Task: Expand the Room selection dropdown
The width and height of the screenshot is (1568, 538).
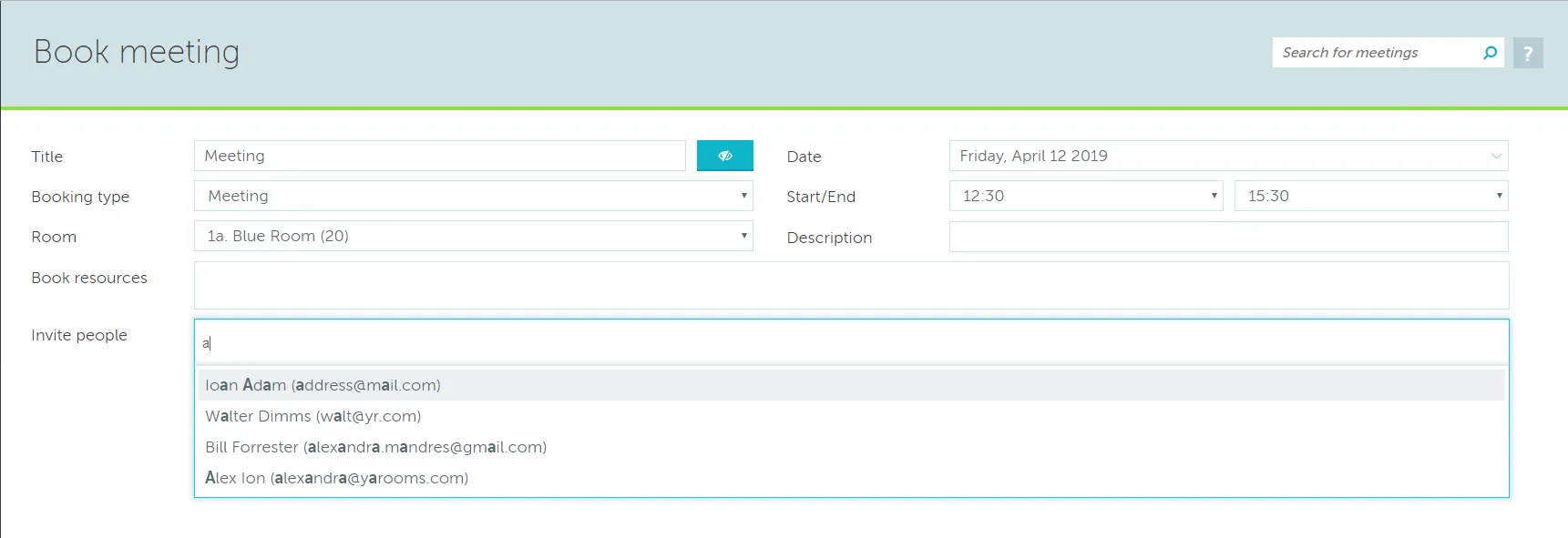Action: click(x=473, y=236)
